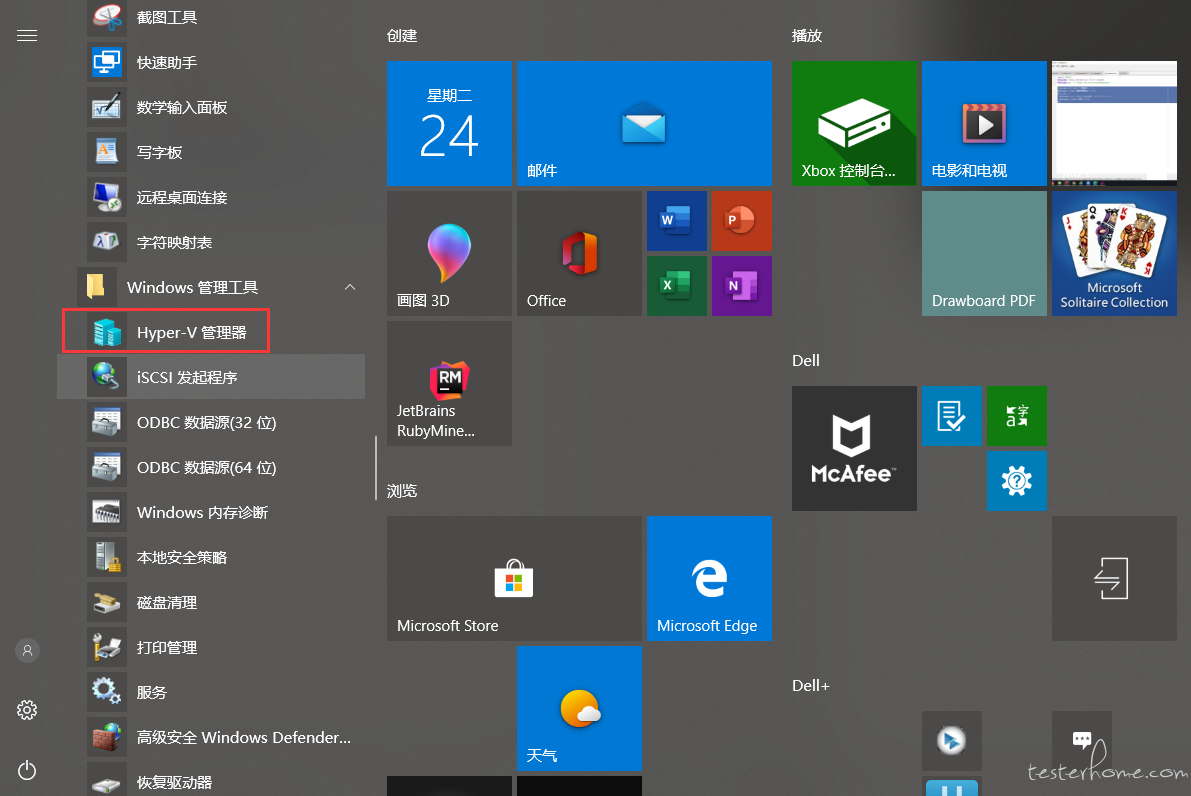Open JetBrains RubyMine tile
The image size is (1191, 796).
[x=449, y=383]
